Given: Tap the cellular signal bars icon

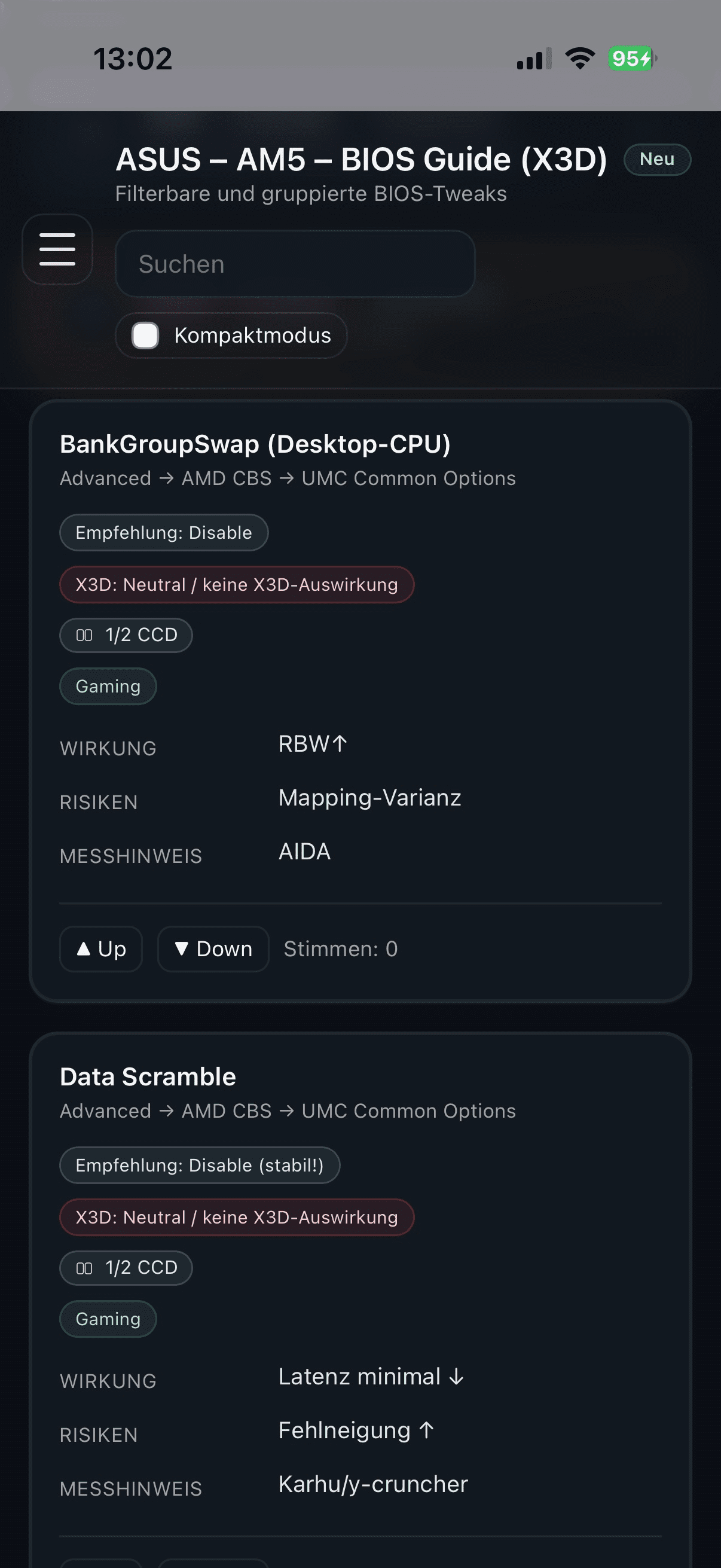Looking at the screenshot, I should coord(534,59).
